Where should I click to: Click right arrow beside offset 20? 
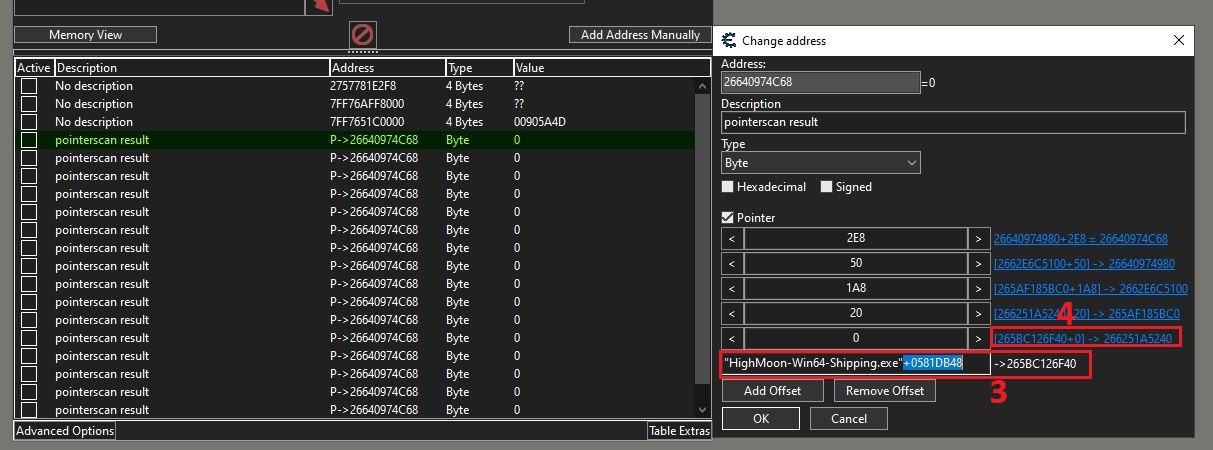pos(977,313)
